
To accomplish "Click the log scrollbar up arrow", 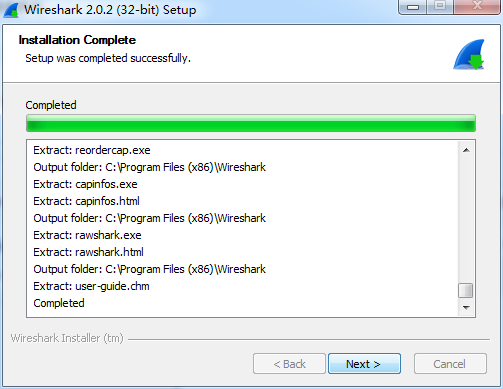I will 466,150.
